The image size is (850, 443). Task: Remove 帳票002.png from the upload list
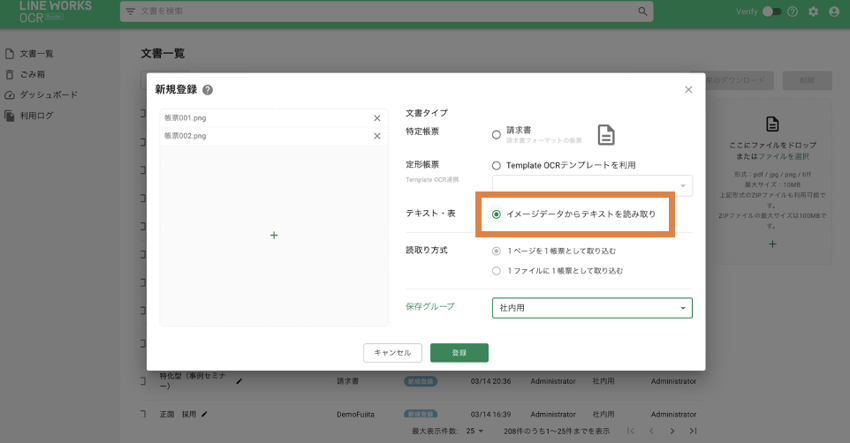pyautogui.click(x=377, y=136)
